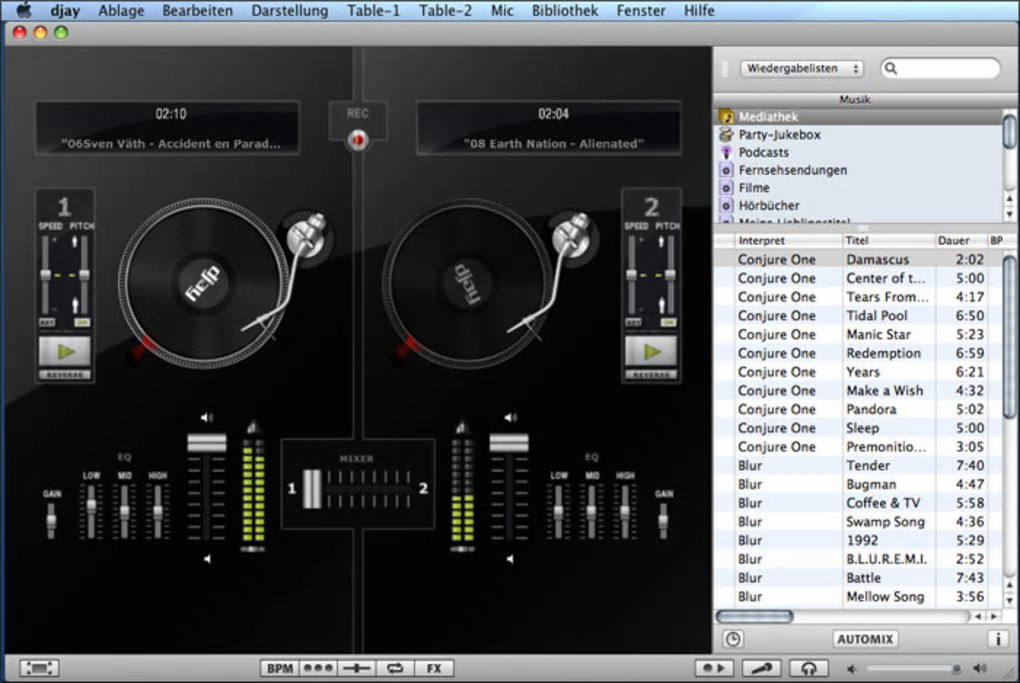Click the red REC record button
This screenshot has height=683, width=1020.
[357, 141]
